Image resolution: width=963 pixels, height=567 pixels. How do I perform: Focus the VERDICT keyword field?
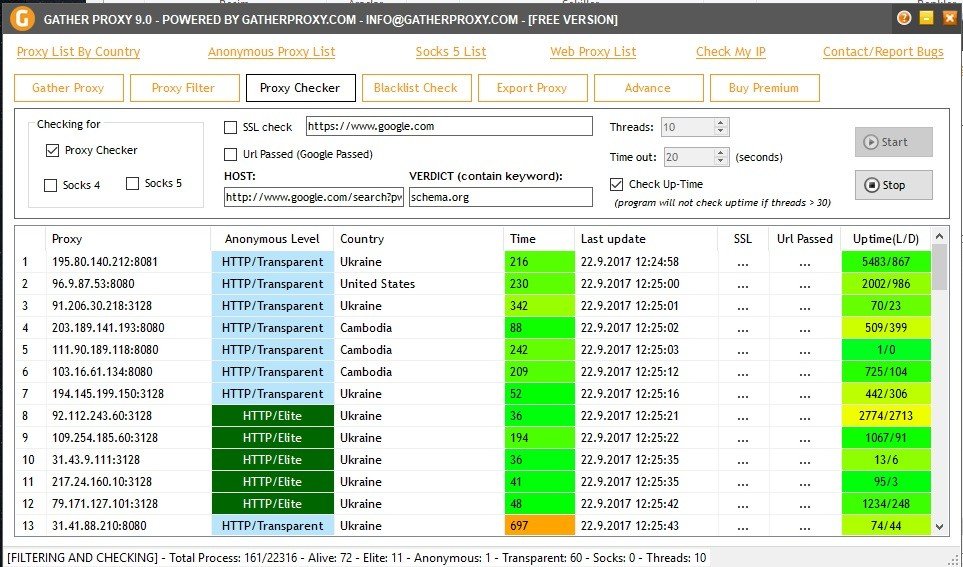pyautogui.click(x=501, y=197)
